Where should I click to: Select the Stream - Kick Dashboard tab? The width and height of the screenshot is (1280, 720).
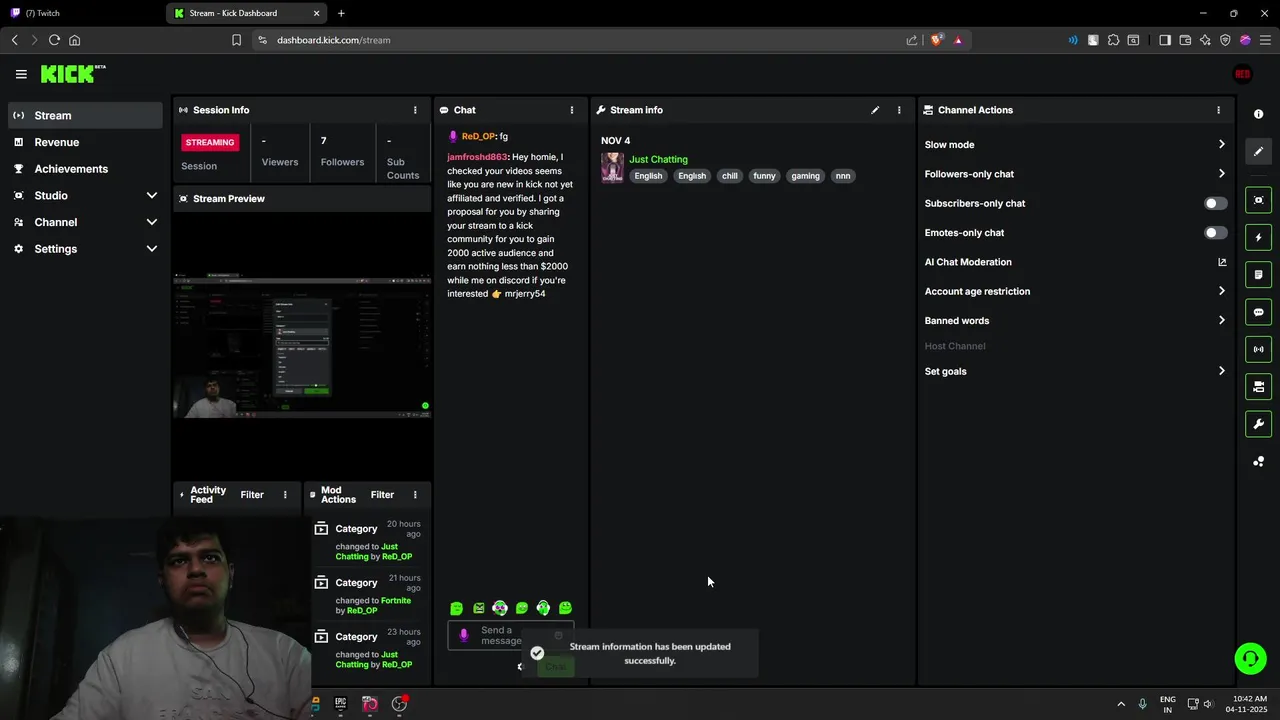tap(247, 13)
